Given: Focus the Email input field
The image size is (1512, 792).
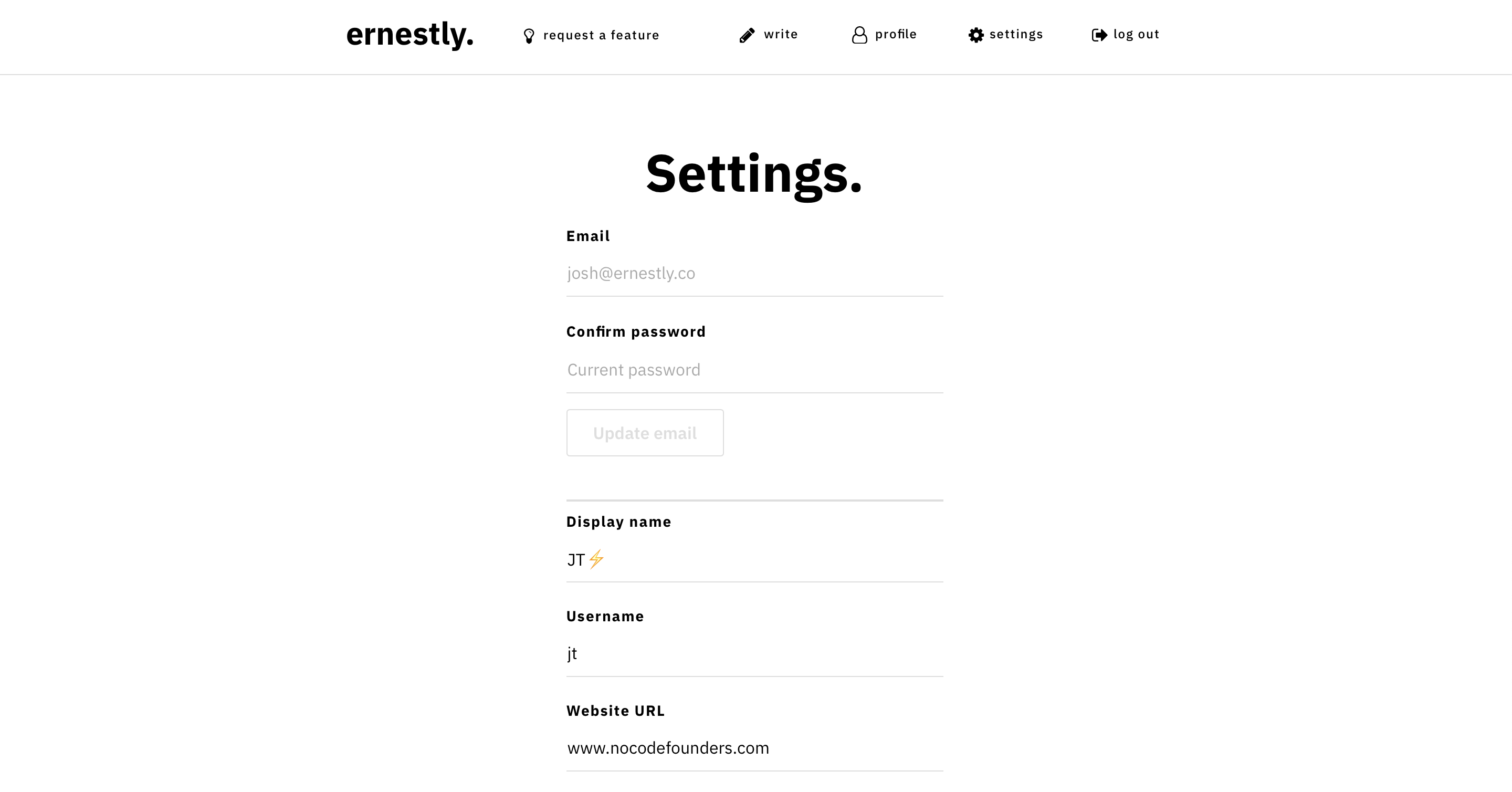Looking at the screenshot, I should [x=754, y=273].
